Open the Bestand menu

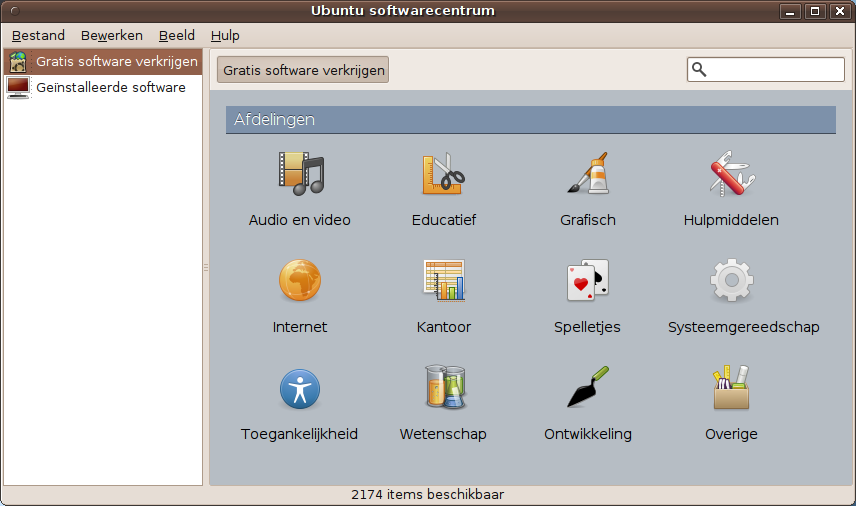(38, 35)
